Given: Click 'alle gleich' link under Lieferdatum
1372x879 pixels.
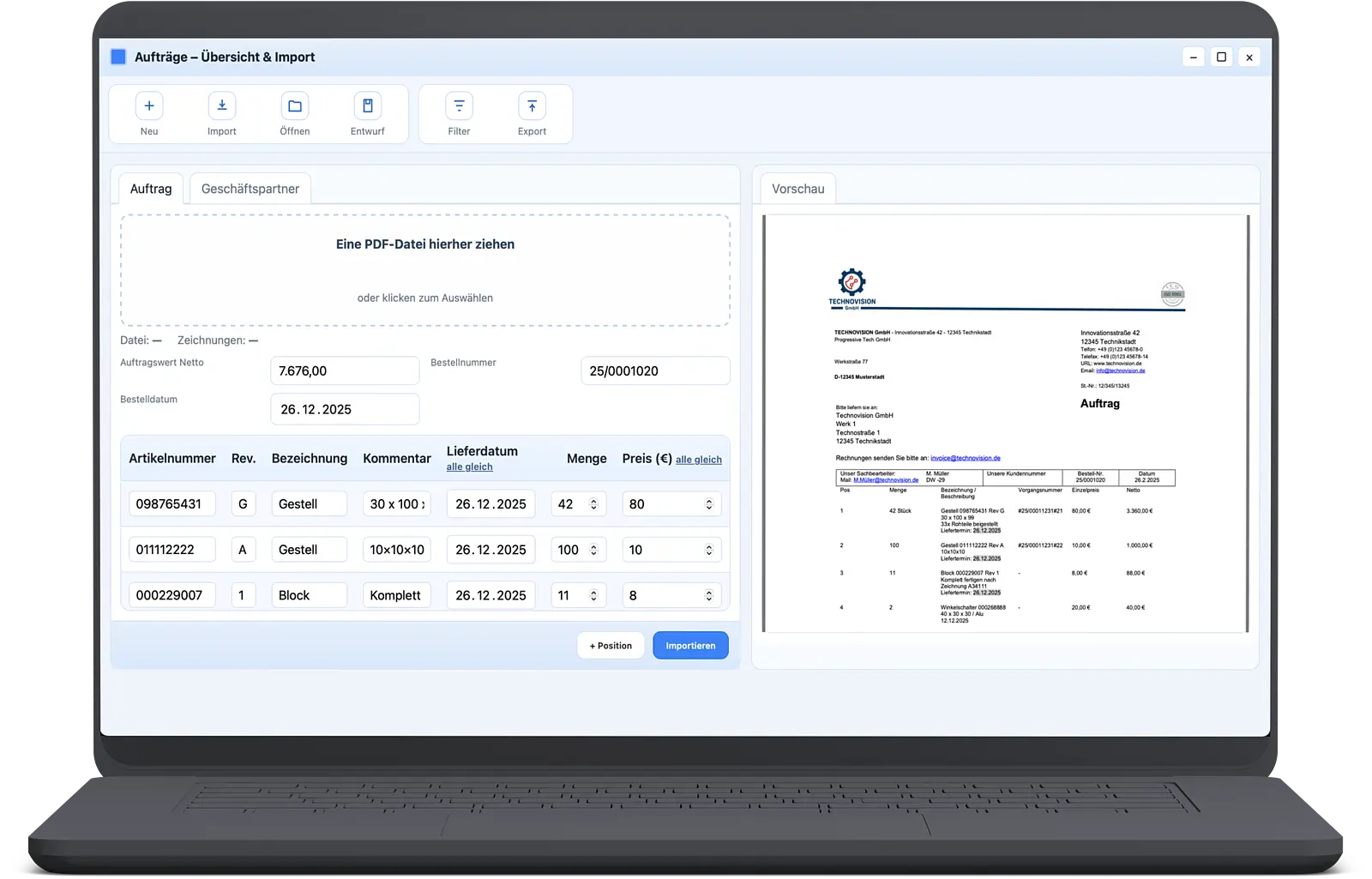Looking at the screenshot, I should (x=469, y=467).
